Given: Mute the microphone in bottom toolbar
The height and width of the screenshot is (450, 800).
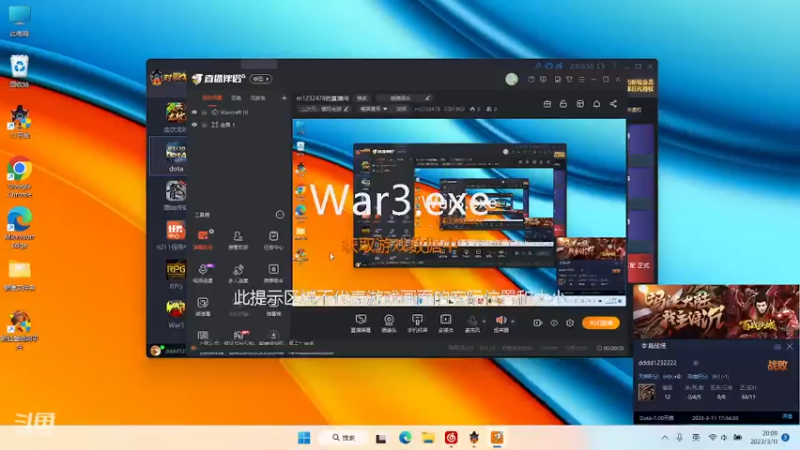Looking at the screenshot, I should (x=472, y=323).
